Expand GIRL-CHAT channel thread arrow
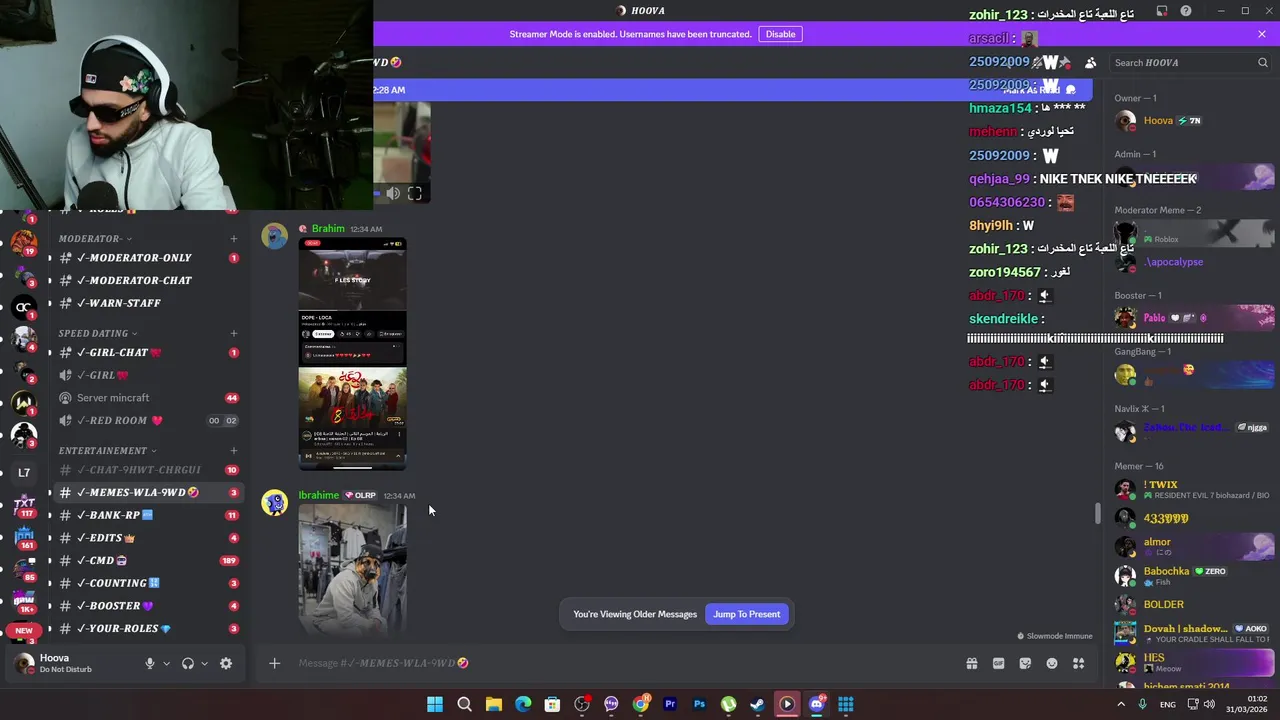 pos(49,353)
